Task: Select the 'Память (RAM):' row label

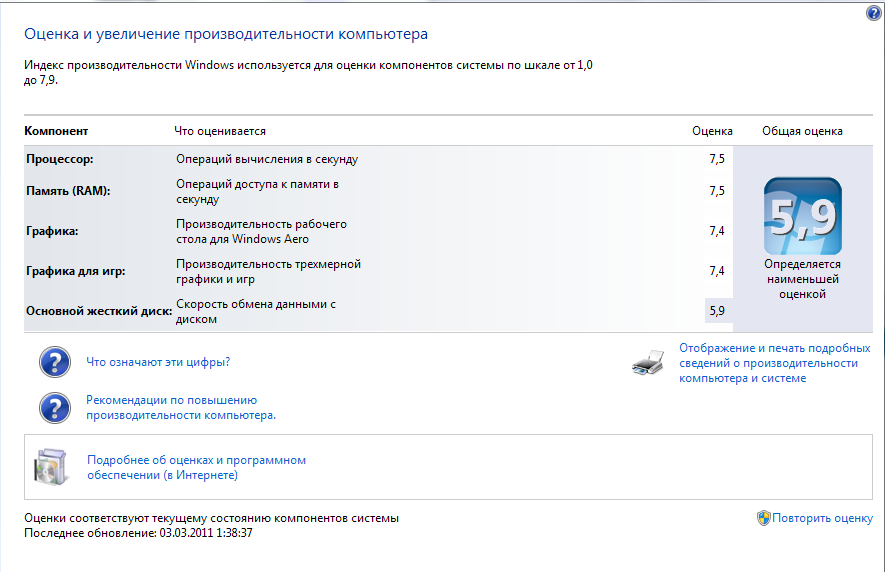Action: 68,191
